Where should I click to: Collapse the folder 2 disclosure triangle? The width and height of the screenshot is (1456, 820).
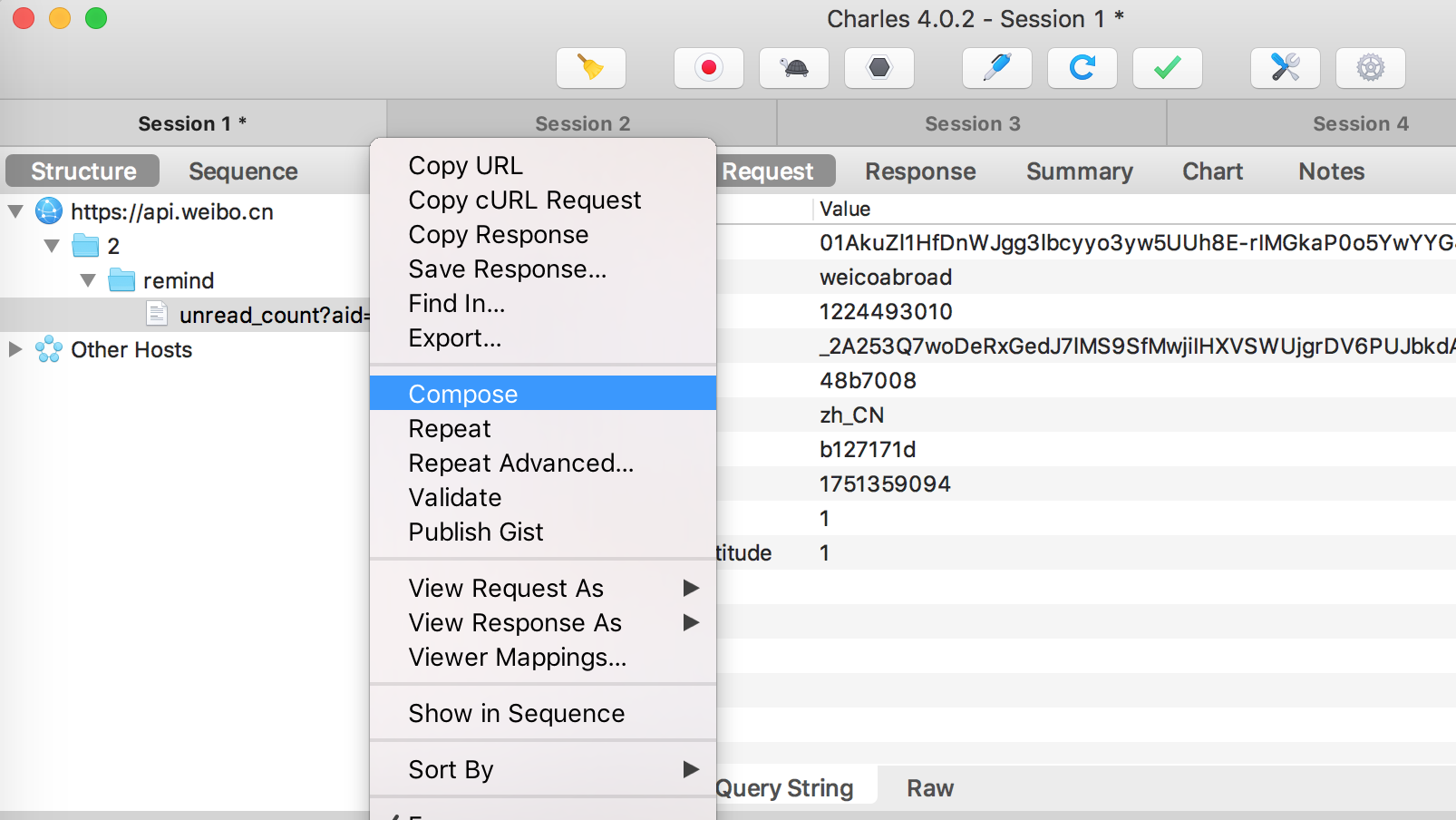52,246
